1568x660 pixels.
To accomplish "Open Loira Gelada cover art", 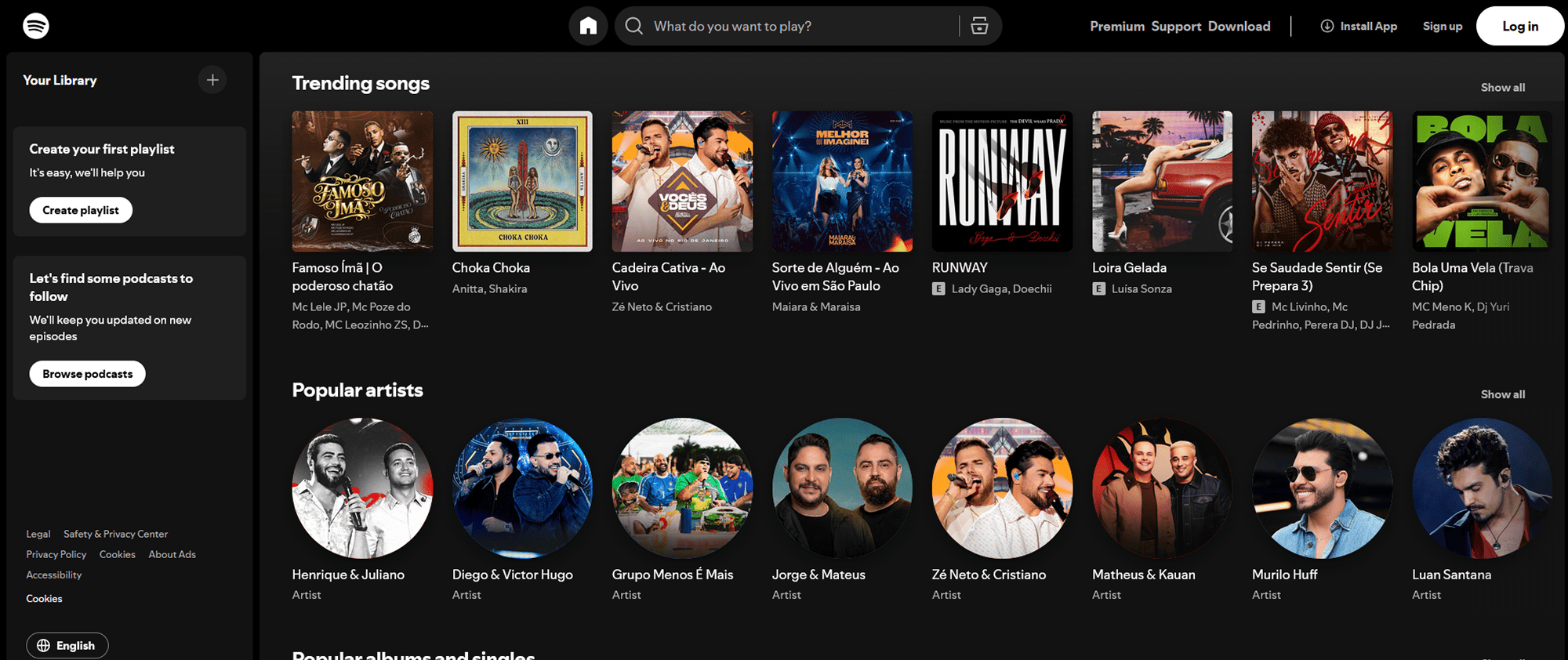I will 1162,181.
